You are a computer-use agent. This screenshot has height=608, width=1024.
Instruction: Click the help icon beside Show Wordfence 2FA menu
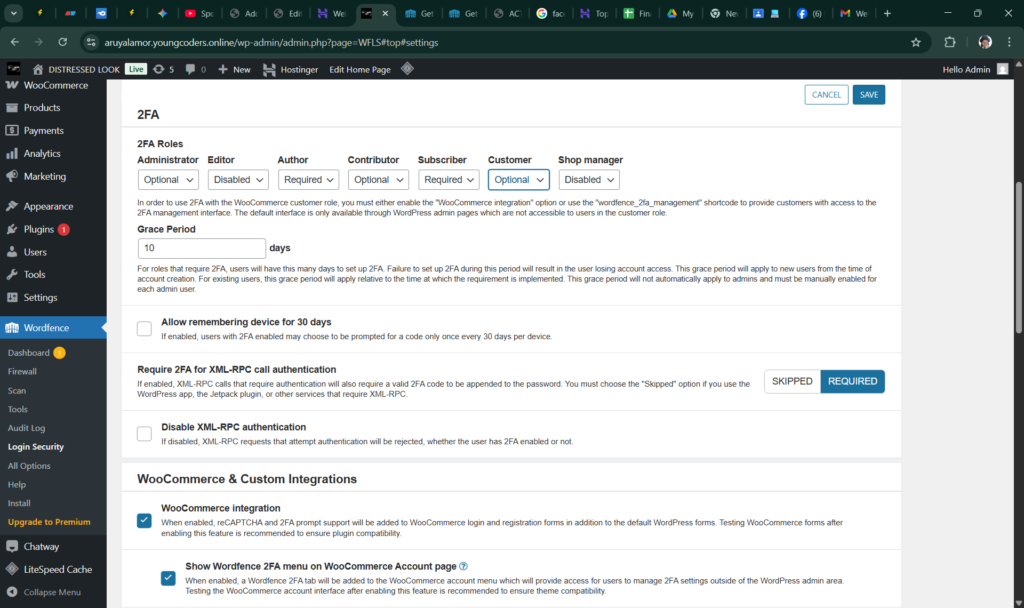coord(463,566)
